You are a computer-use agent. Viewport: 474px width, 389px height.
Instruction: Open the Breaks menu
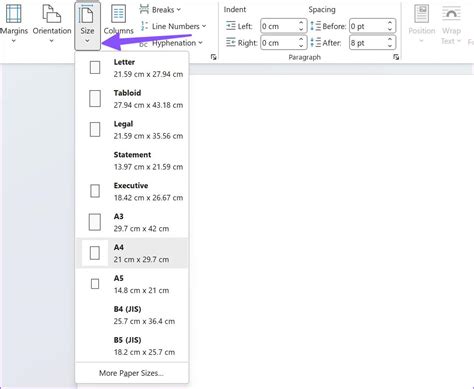160,10
